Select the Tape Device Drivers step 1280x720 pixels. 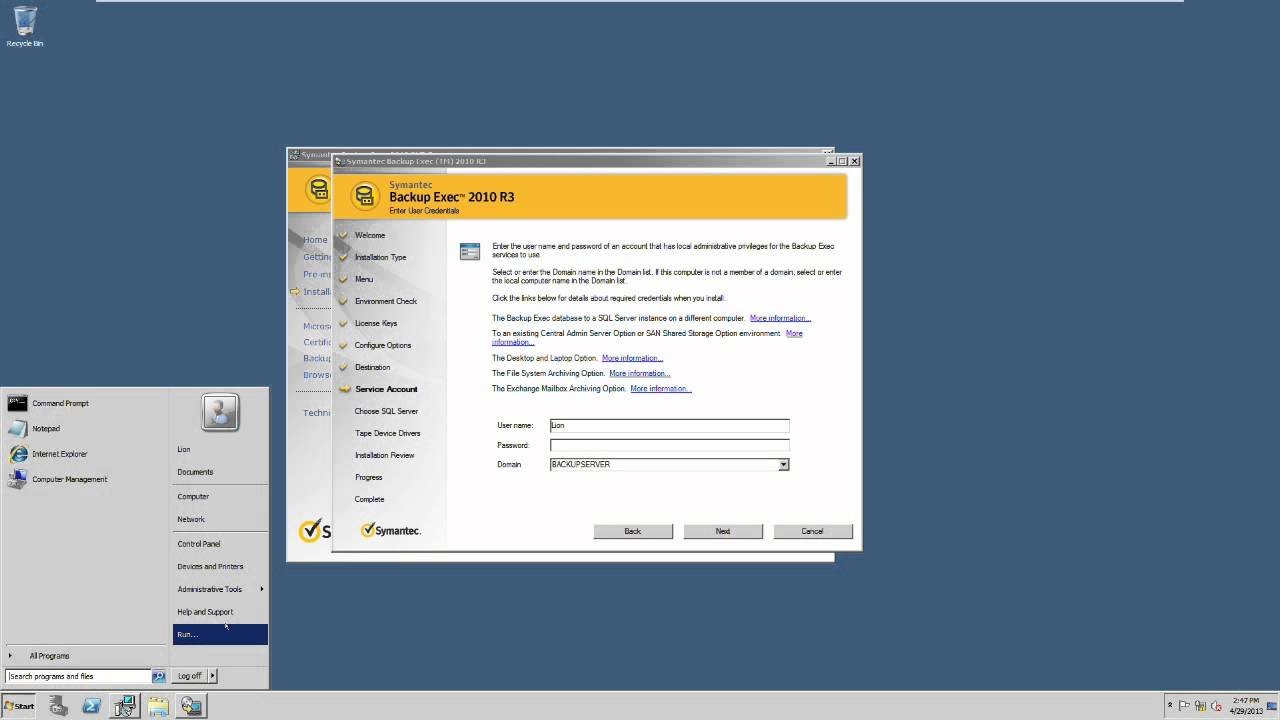coord(387,433)
